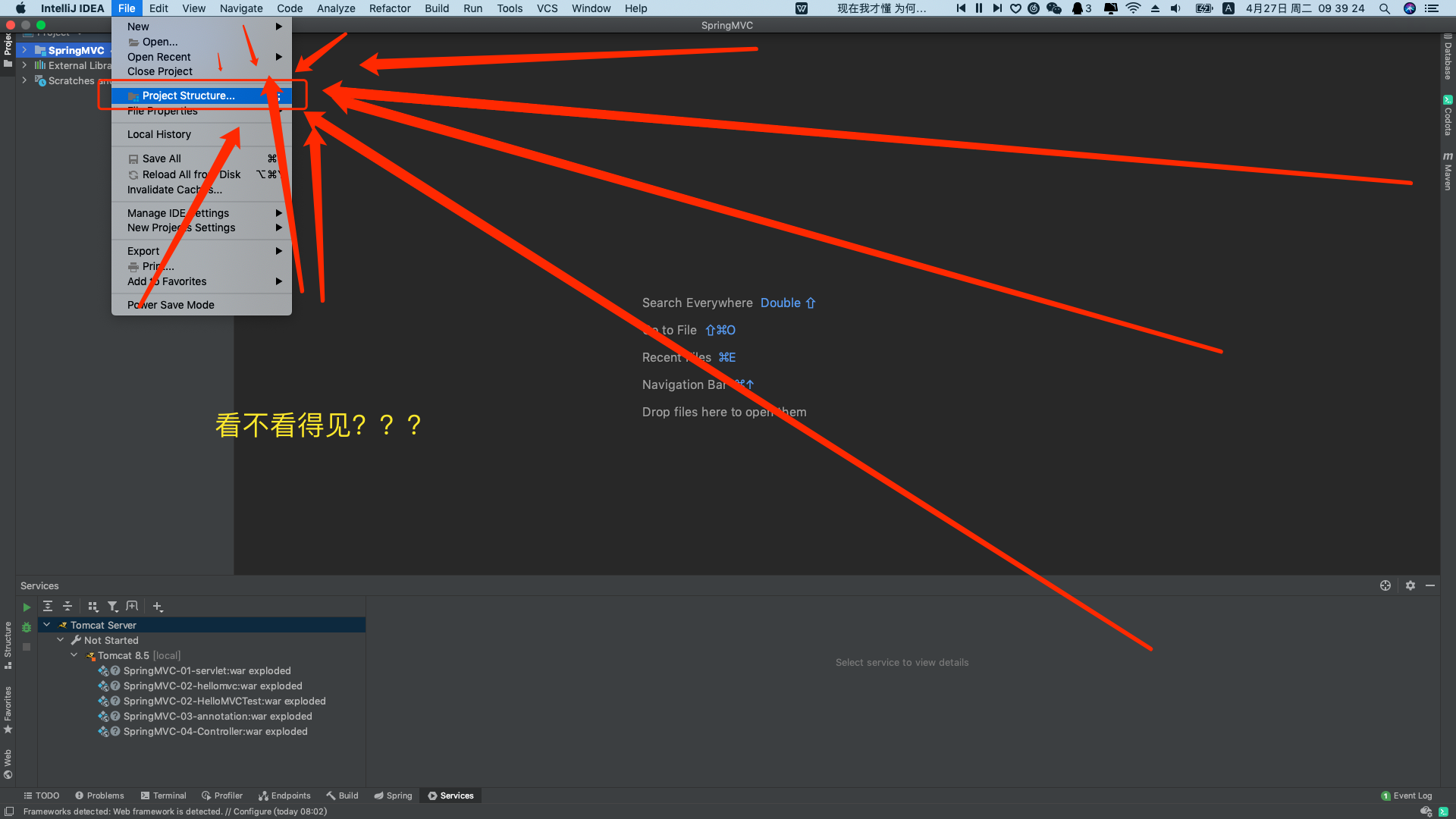Click Collapse All icon in Services toolbar
The image size is (1456, 819).
click(67, 606)
